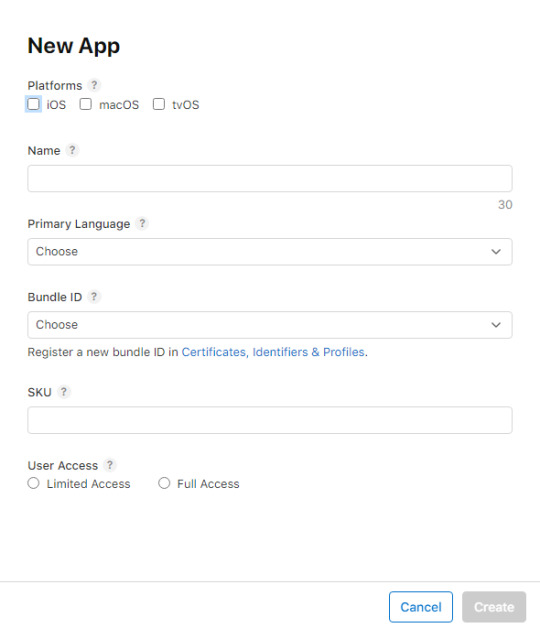Viewport: 540px width, 628px height.
Task: Expand the Bundle ID dropdown
Action: pos(270,325)
